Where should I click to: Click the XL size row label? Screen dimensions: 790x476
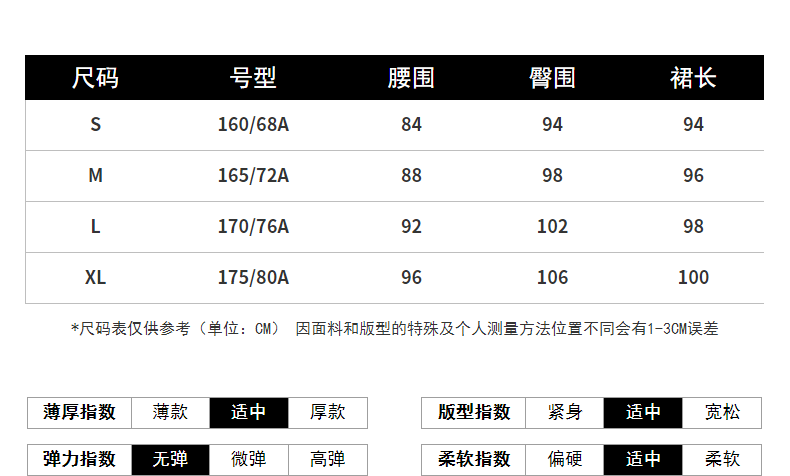[x=95, y=277]
